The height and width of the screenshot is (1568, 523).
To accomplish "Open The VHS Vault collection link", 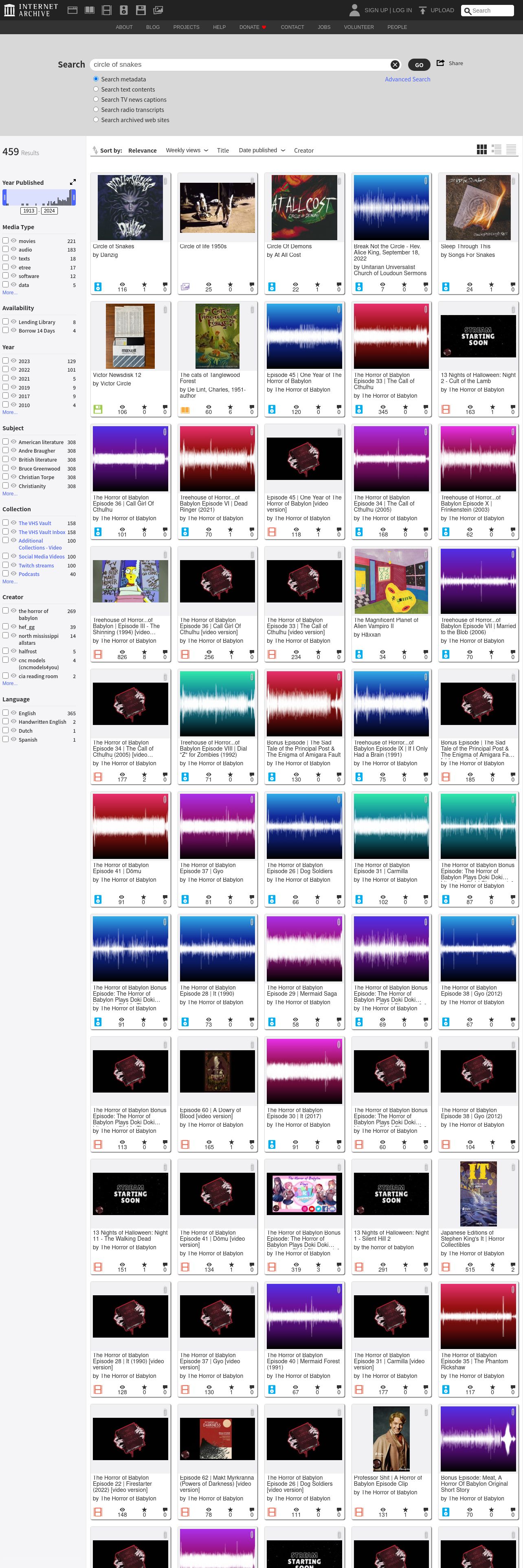I will pos(35,523).
